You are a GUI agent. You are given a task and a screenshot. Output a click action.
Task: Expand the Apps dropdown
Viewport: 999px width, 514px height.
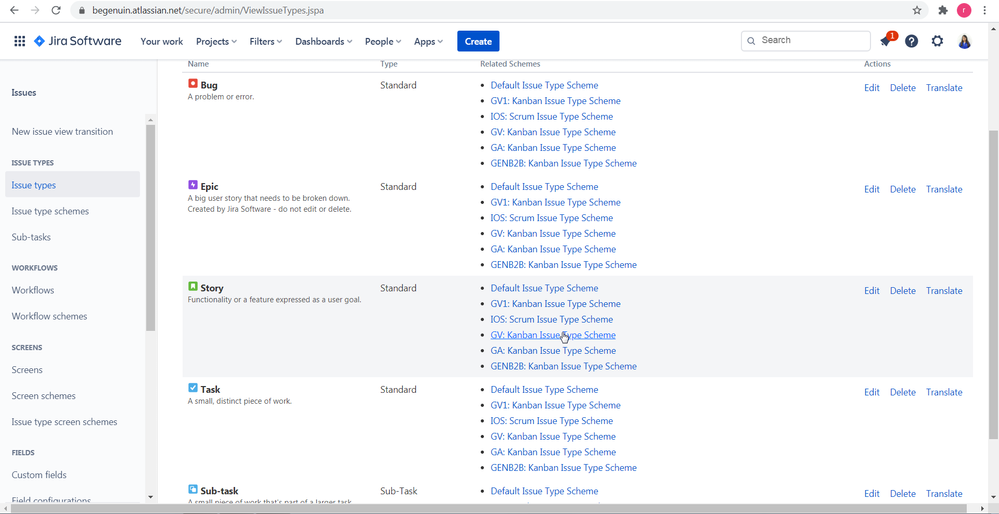(428, 41)
